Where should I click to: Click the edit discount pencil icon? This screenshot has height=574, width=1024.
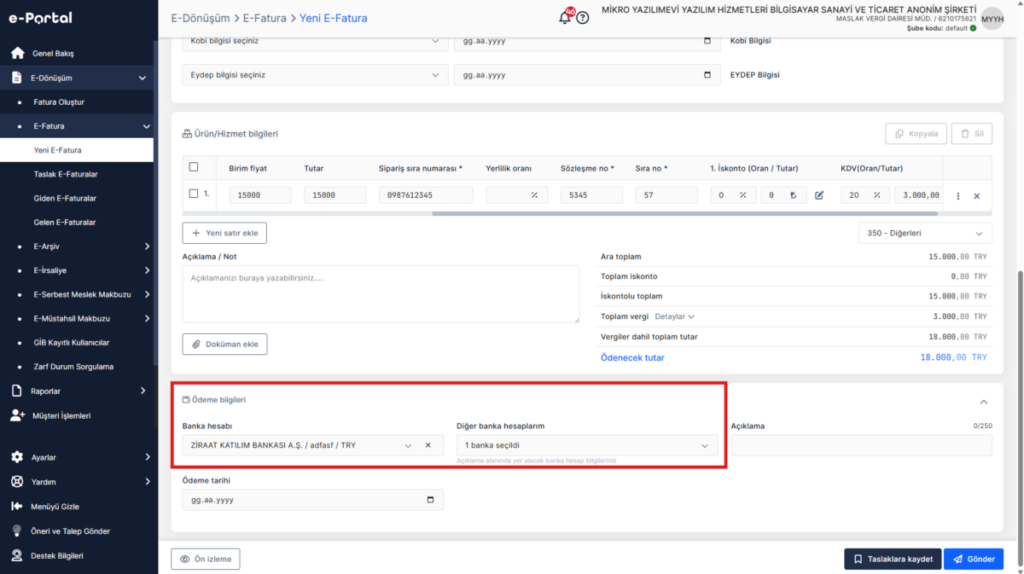[x=819, y=195]
